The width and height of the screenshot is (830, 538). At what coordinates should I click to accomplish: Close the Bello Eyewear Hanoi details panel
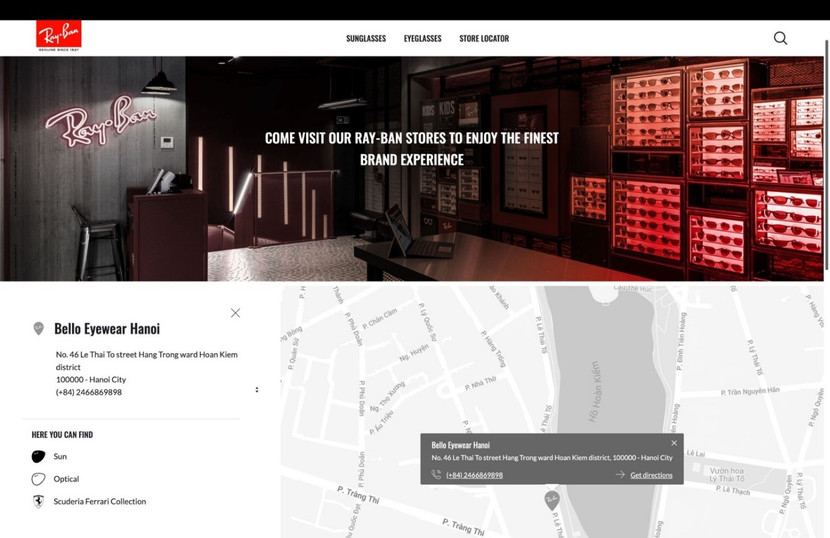pos(236,313)
